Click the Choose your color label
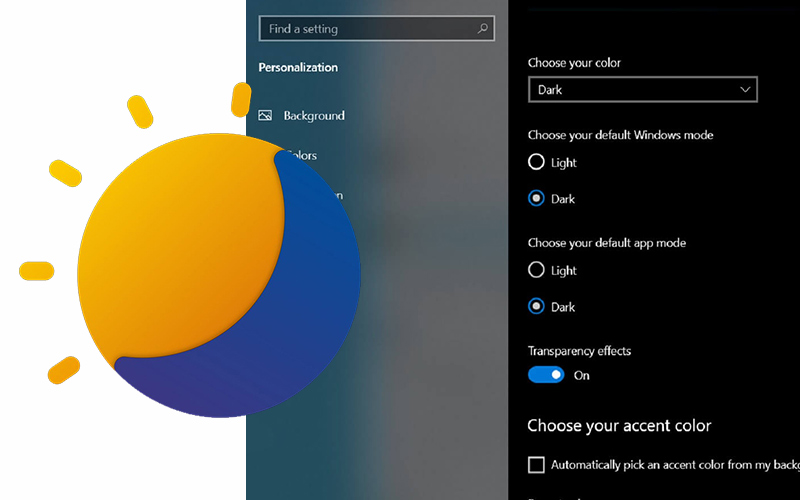The width and height of the screenshot is (800, 500). tap(574, 63)
